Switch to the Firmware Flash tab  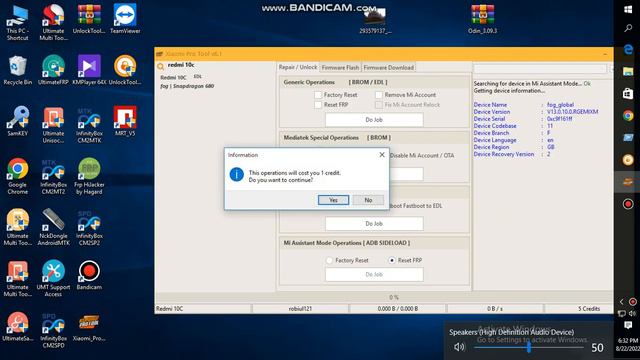340,68
